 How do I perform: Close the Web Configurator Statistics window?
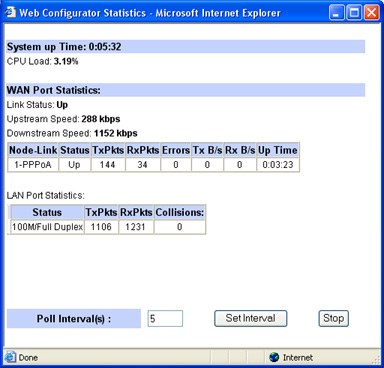coord(371,13)
